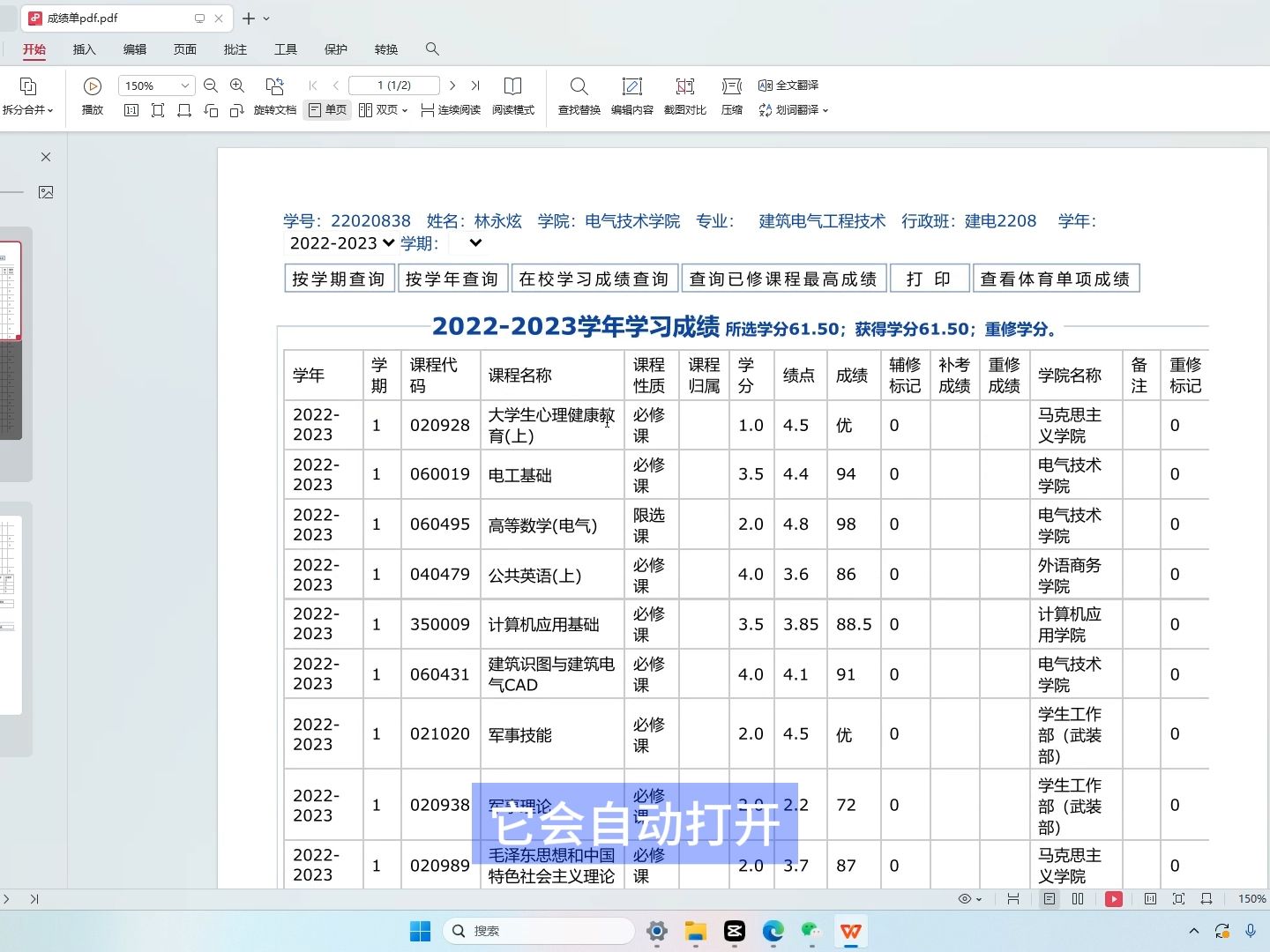
Task: Open 阅读模式 reading mode
Action: (513, 96)
